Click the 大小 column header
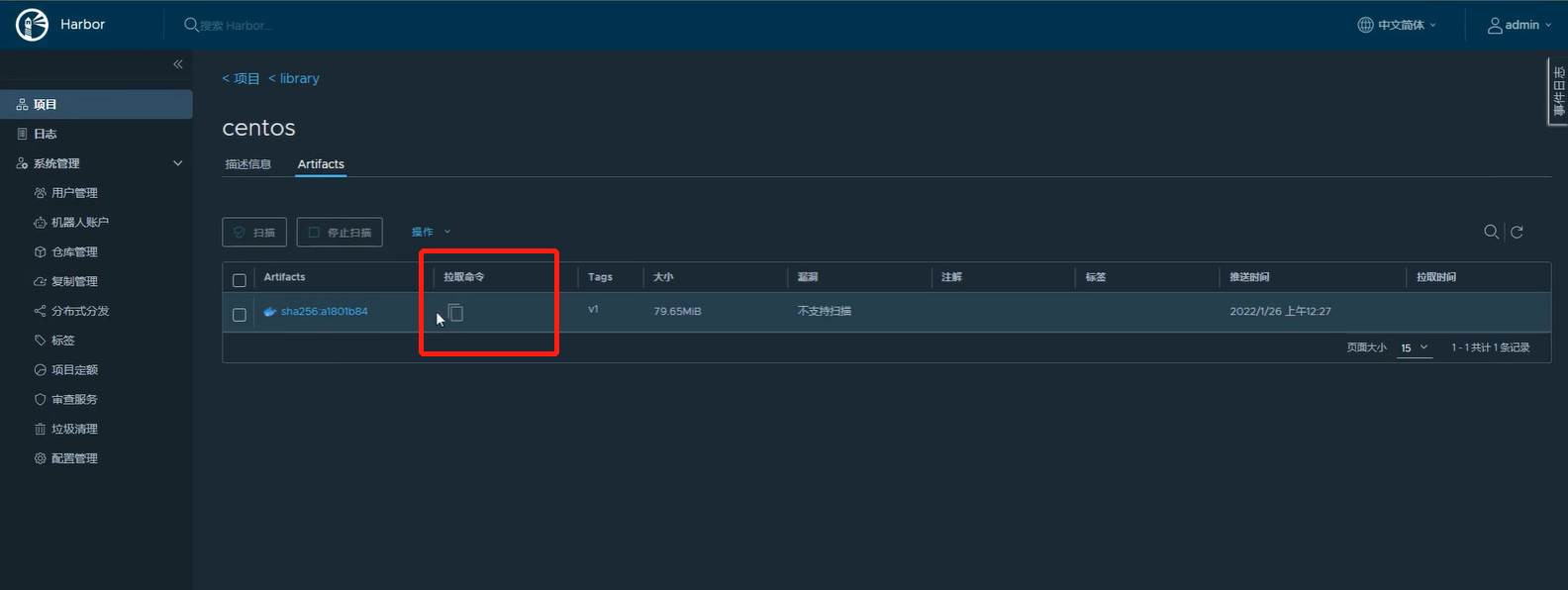 click(663, 277)
